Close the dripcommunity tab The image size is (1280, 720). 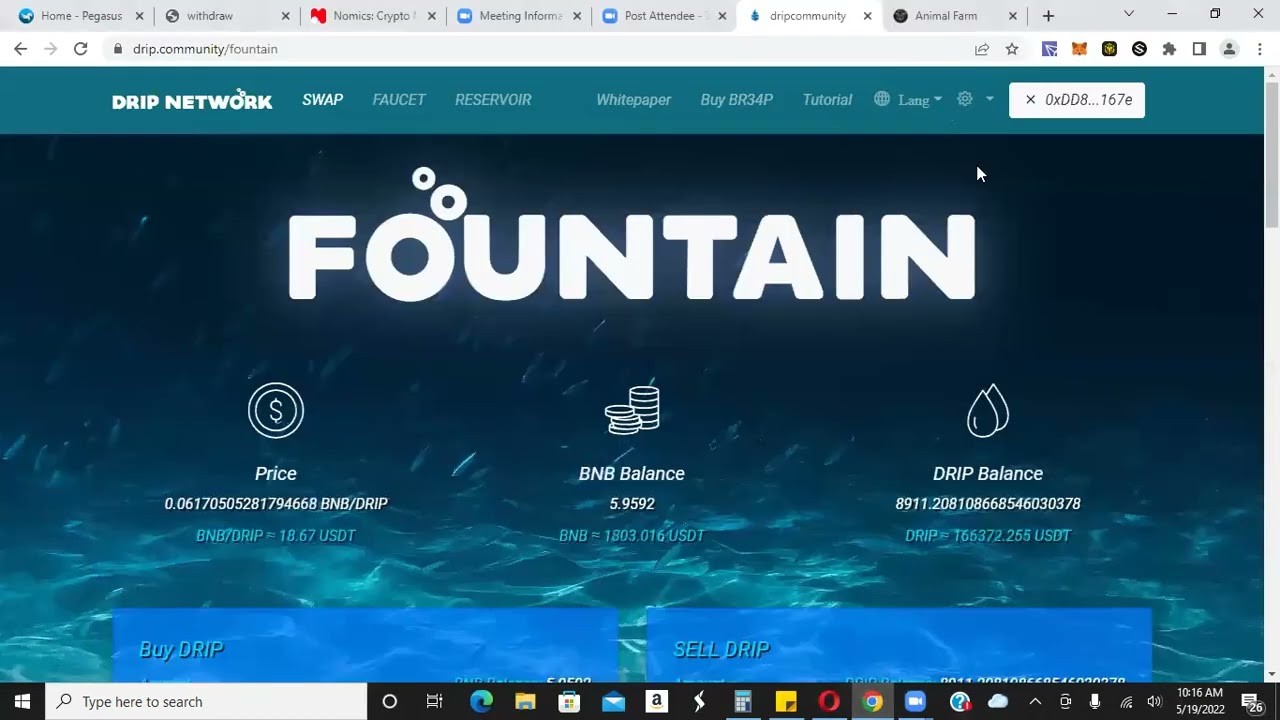pos(867,16)
